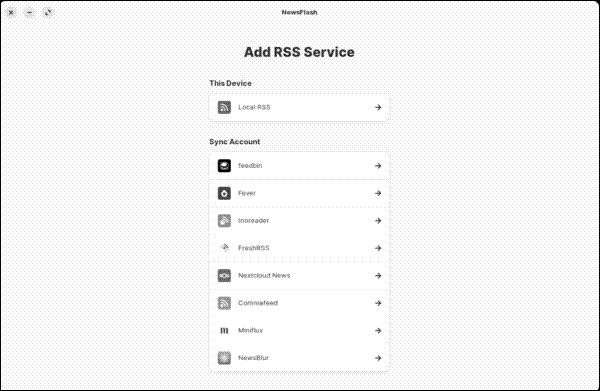Select the Fever label
Viewport: 600px width, 391px height.
click(x=247, y=193)
